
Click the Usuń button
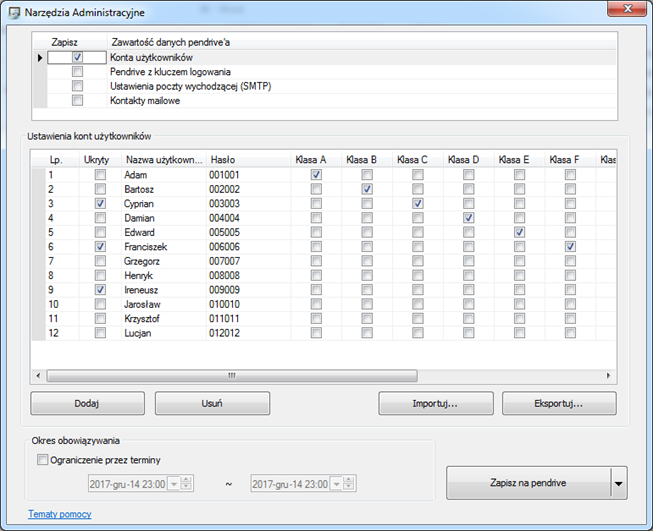pos(212,403)
